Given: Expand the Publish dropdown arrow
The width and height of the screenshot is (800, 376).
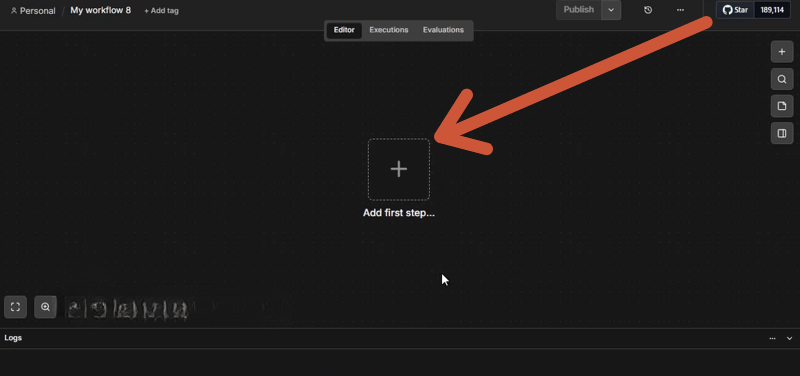Looking at the screenshot, I should tap(611, 10).
